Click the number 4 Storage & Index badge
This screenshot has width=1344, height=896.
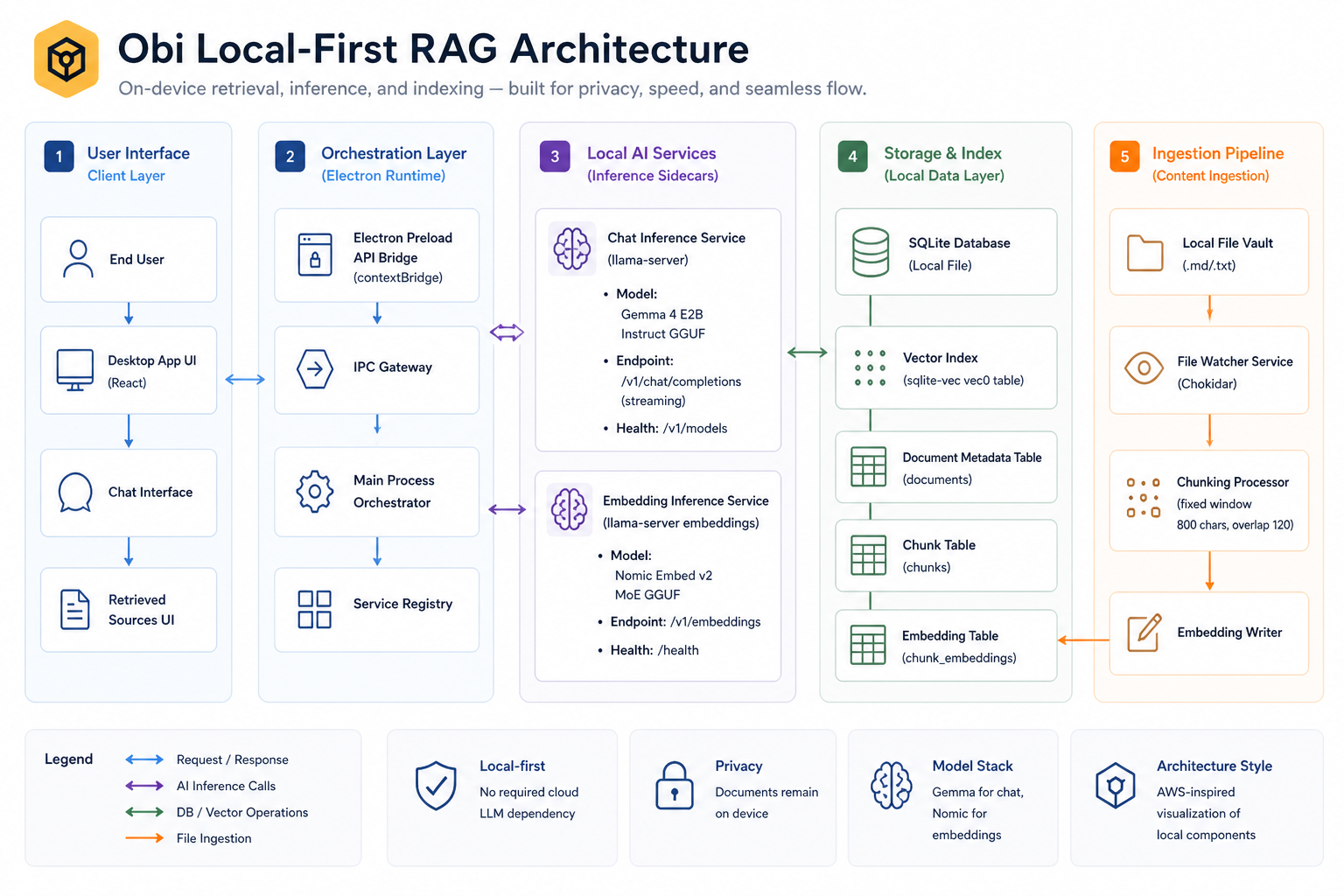852,157
